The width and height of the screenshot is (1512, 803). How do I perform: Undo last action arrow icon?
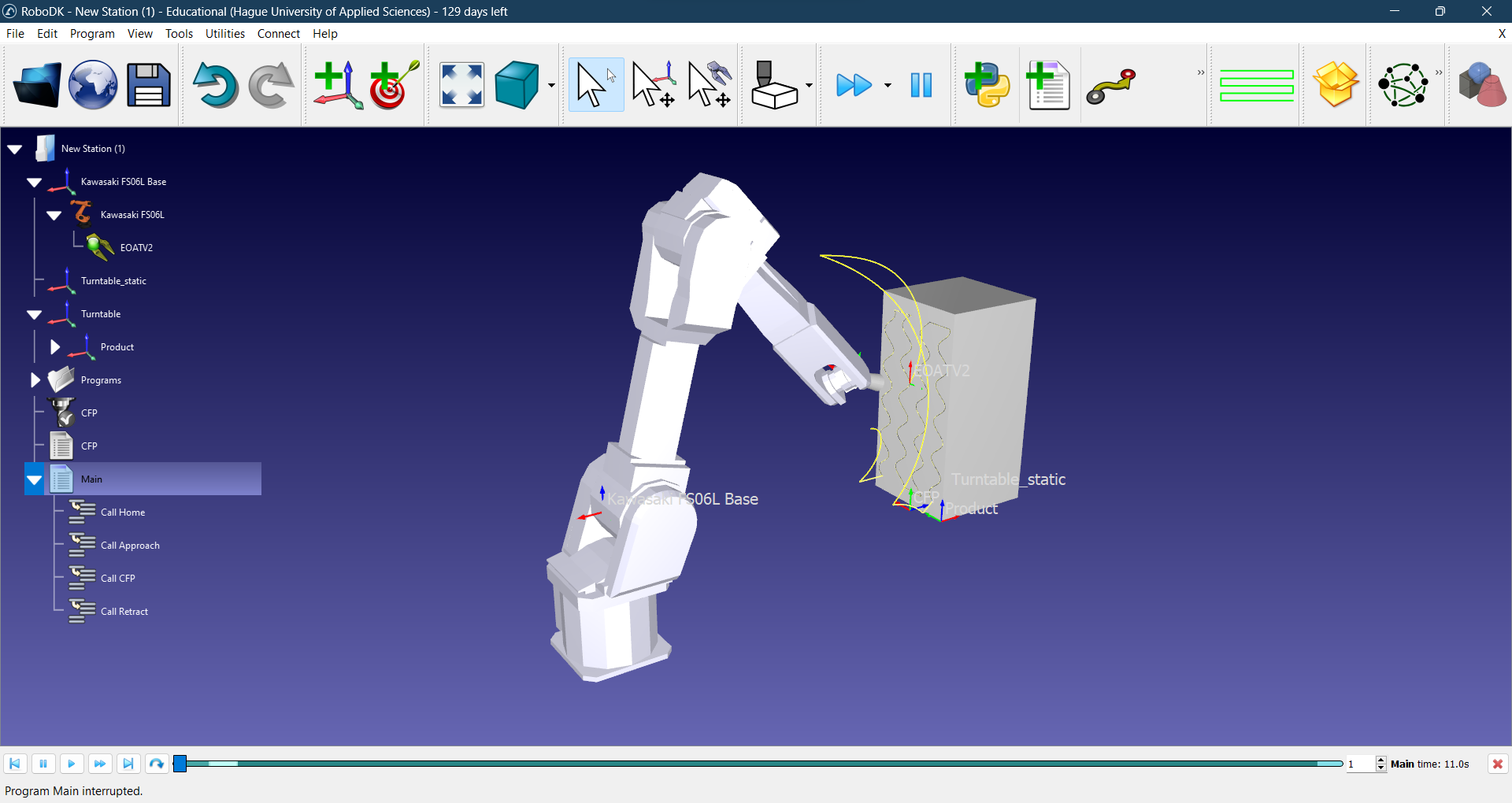[215, 85]
